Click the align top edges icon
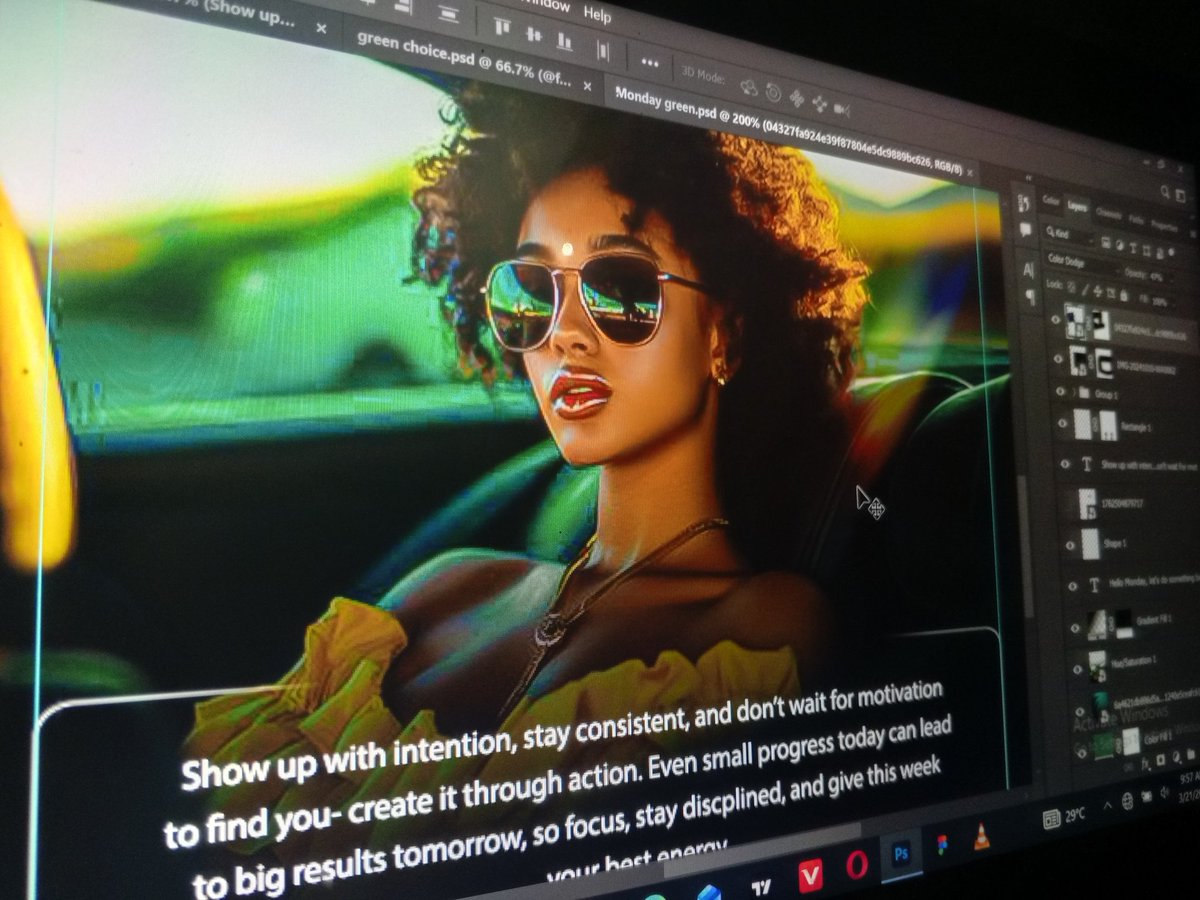 point(500,27)
